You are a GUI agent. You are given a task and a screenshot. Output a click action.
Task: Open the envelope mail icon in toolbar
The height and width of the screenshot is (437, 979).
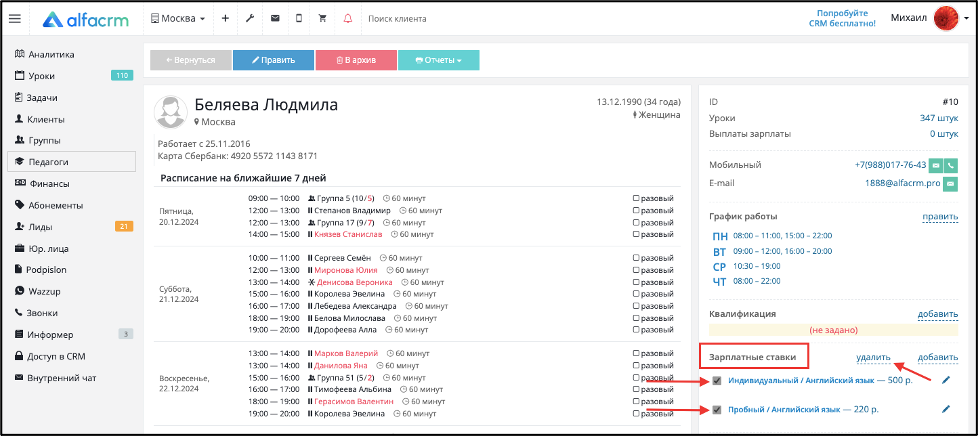pos(275,19)
